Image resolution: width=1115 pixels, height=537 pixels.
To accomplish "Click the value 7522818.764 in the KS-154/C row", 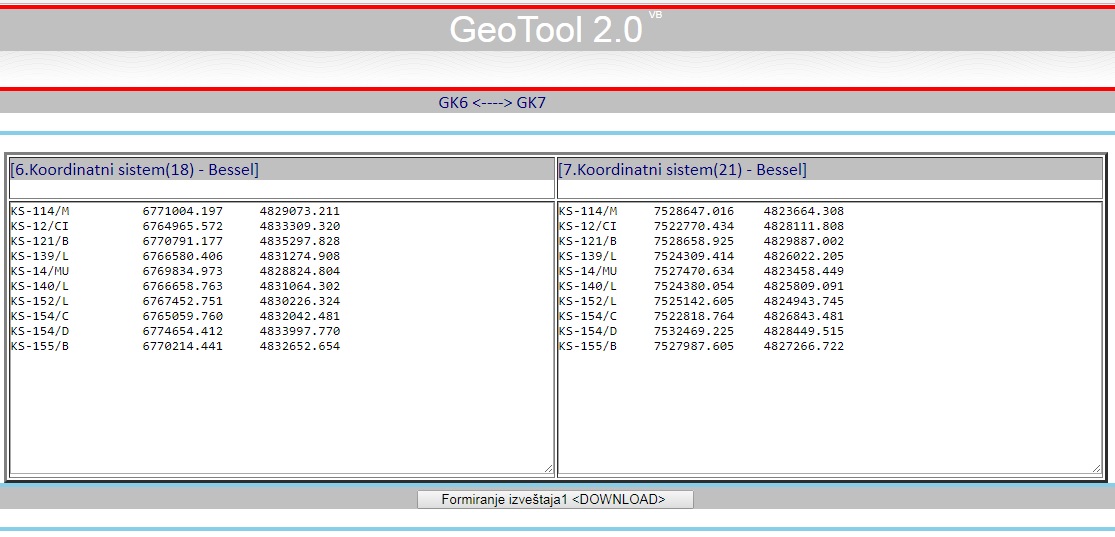I will click(x=694, y=316).
